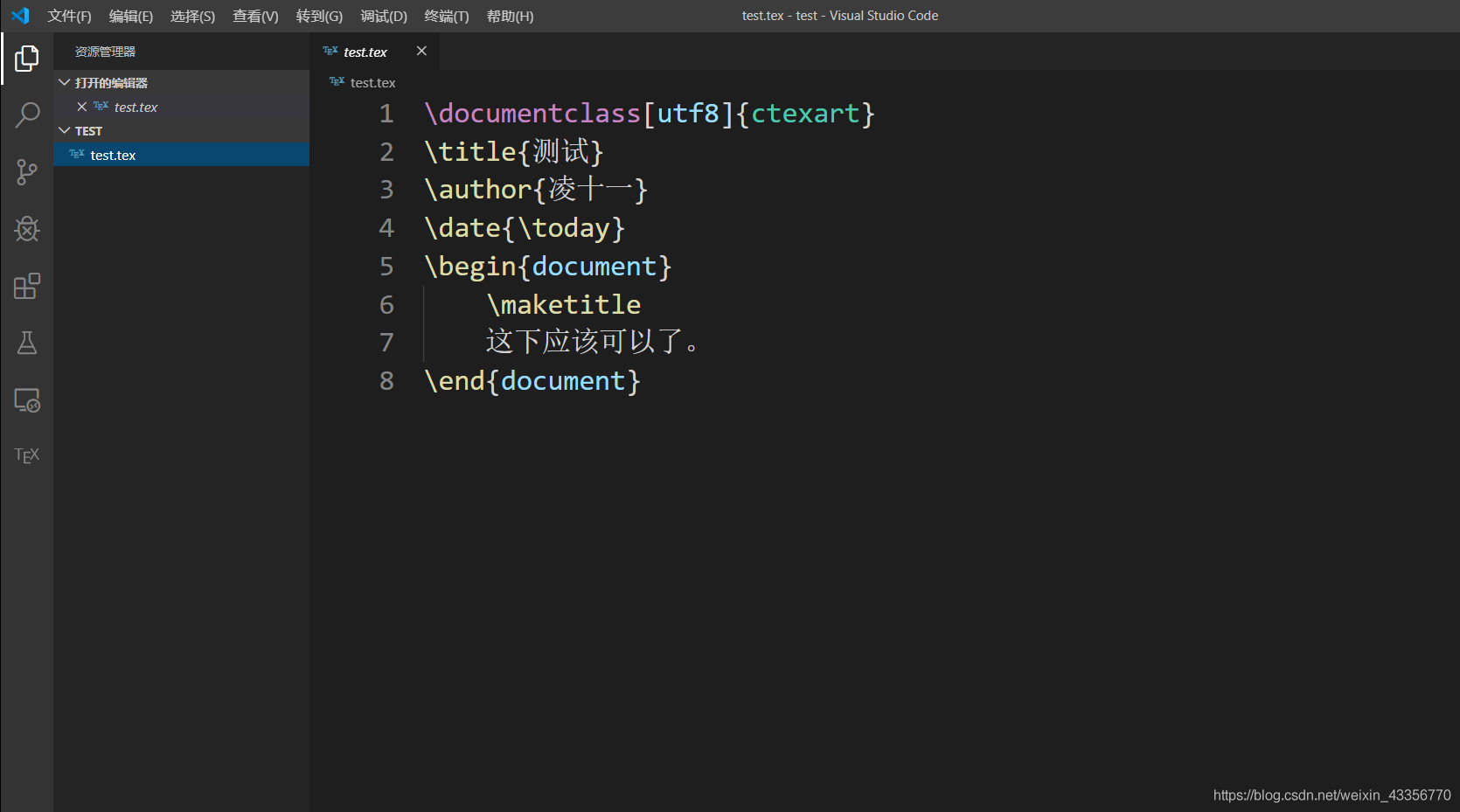Close test.tex in open editors list

pos(81,107)
